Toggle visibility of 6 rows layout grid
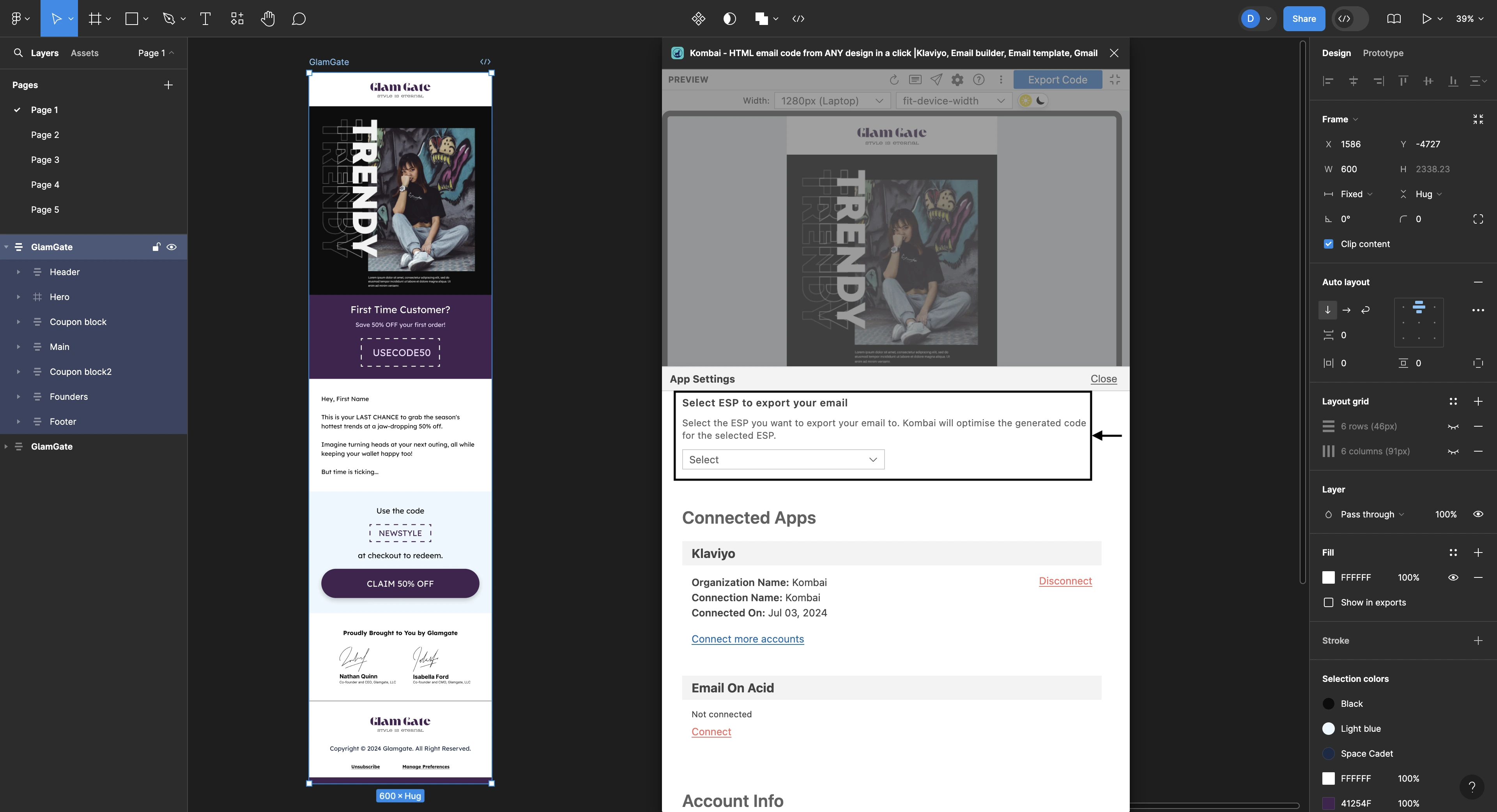This screenshot has height=812, width=1497. tap(1453, 426)
